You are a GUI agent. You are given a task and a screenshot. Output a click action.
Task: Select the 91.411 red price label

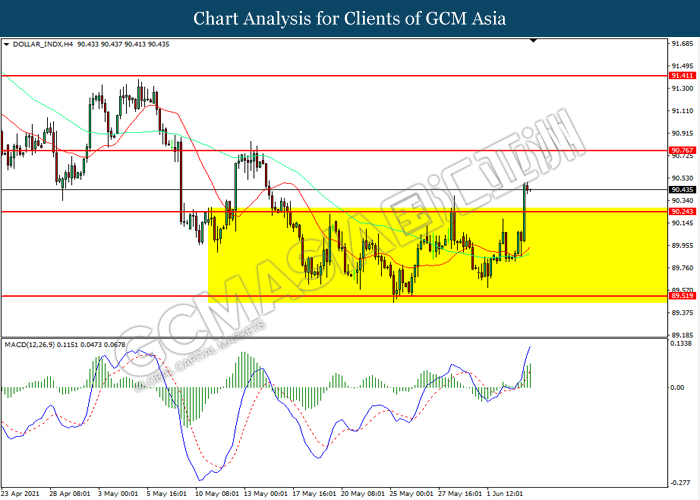click(682, 76)
